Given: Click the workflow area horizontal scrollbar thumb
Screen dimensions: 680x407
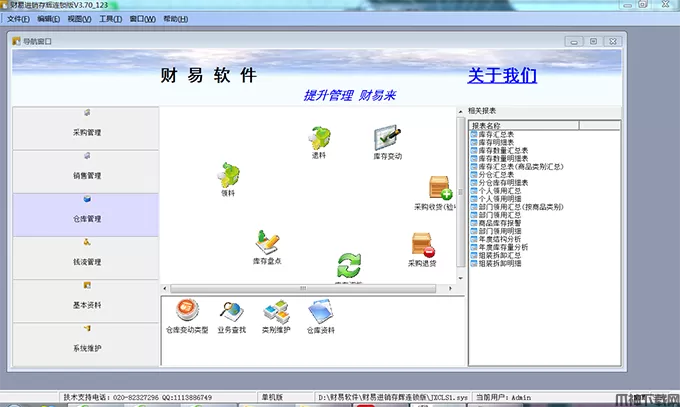Looking at the screenshot, I should (303, 289).
